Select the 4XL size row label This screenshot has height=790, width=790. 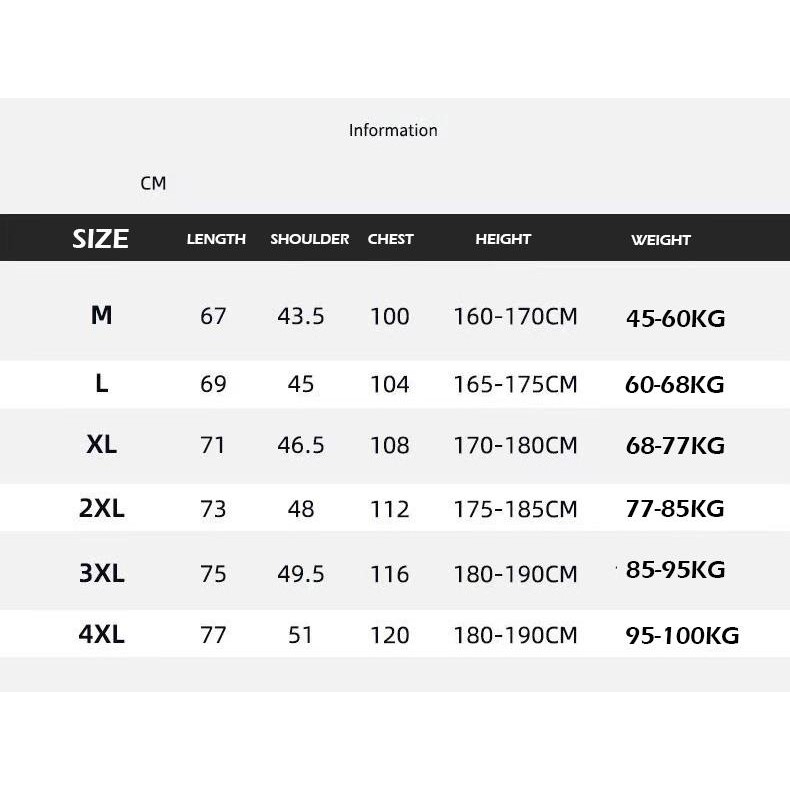(101, 634)
